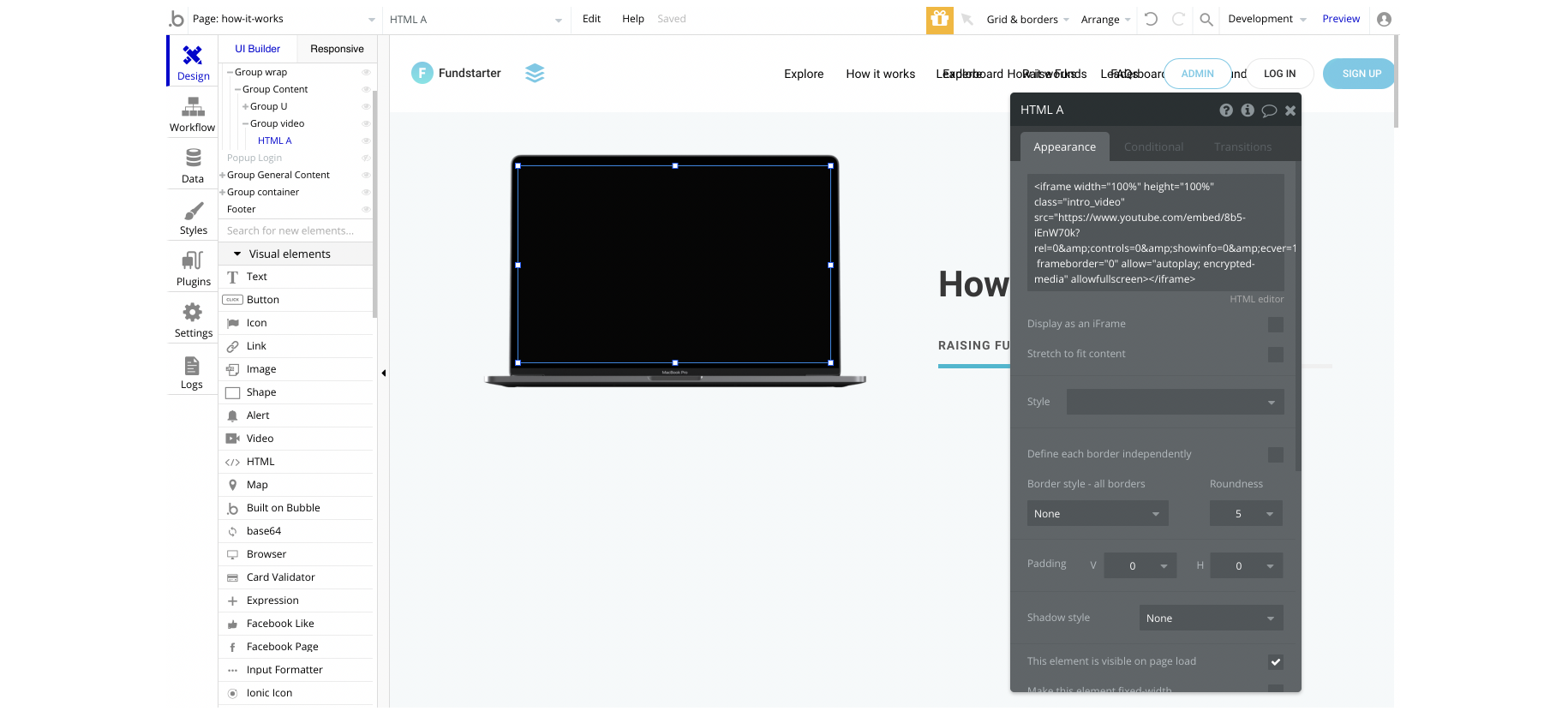Click the layers stack icon beside Fundstarter
Viewport: 1568px width, 711px height.
tap(535, 74)
